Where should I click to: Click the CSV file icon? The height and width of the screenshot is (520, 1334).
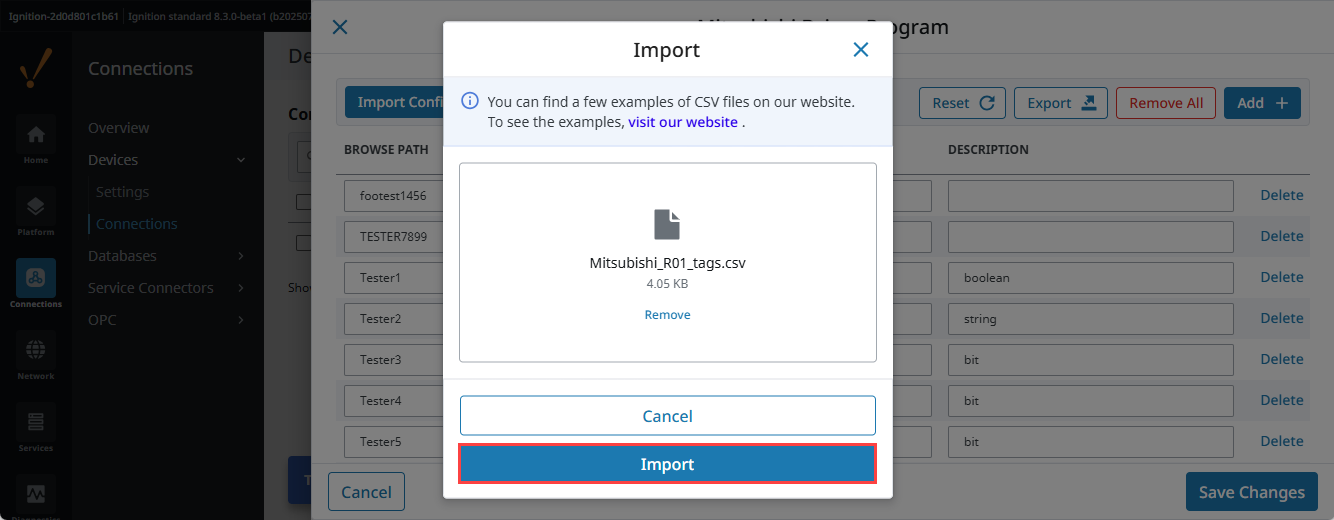coord(667,224)
